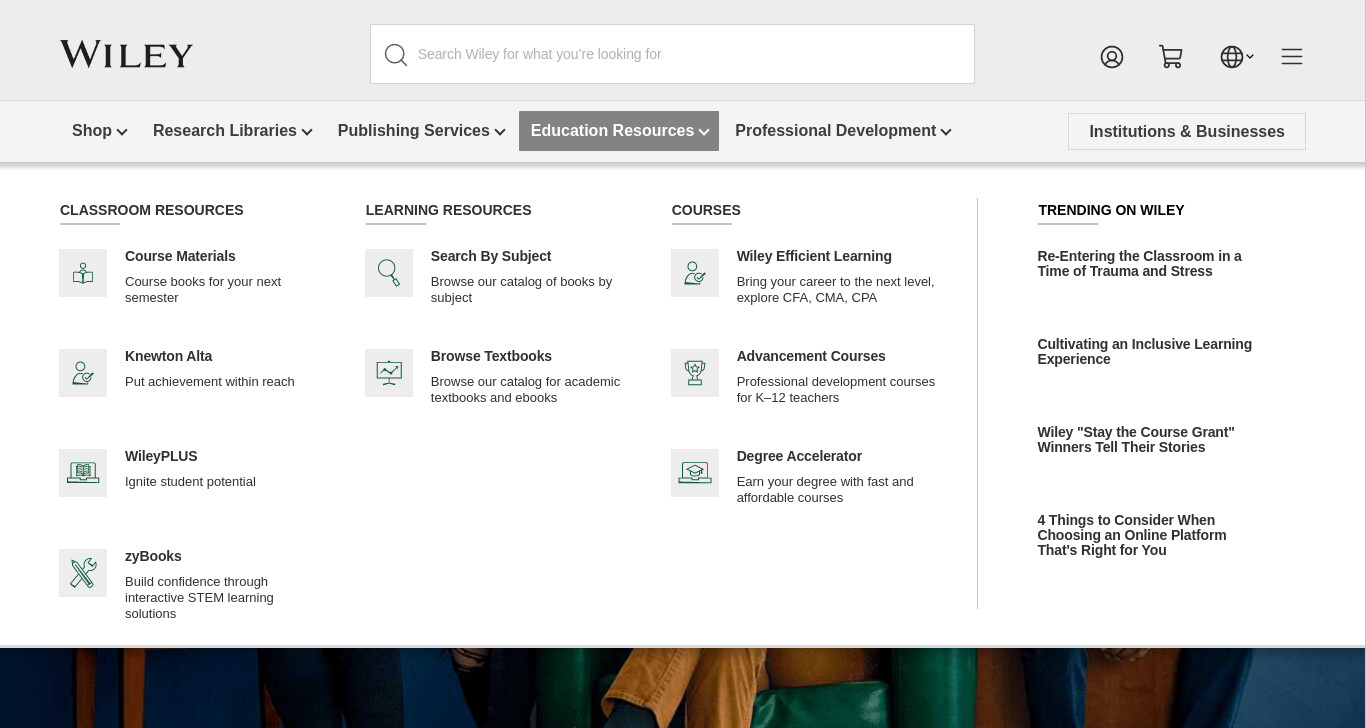This screenshot has width=1366, height=728.
Task: Click the 'Build confidence through interactive STEM' description
Action: point(199,598)
